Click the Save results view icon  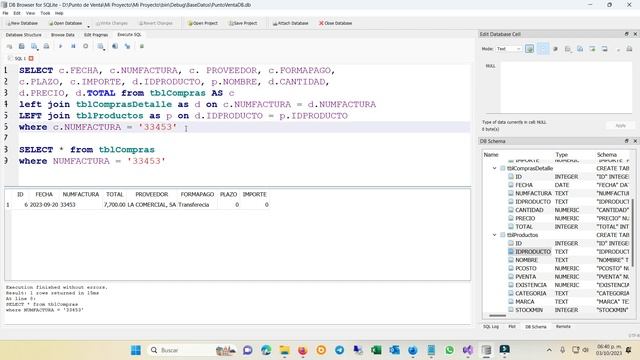pos(100,47)
